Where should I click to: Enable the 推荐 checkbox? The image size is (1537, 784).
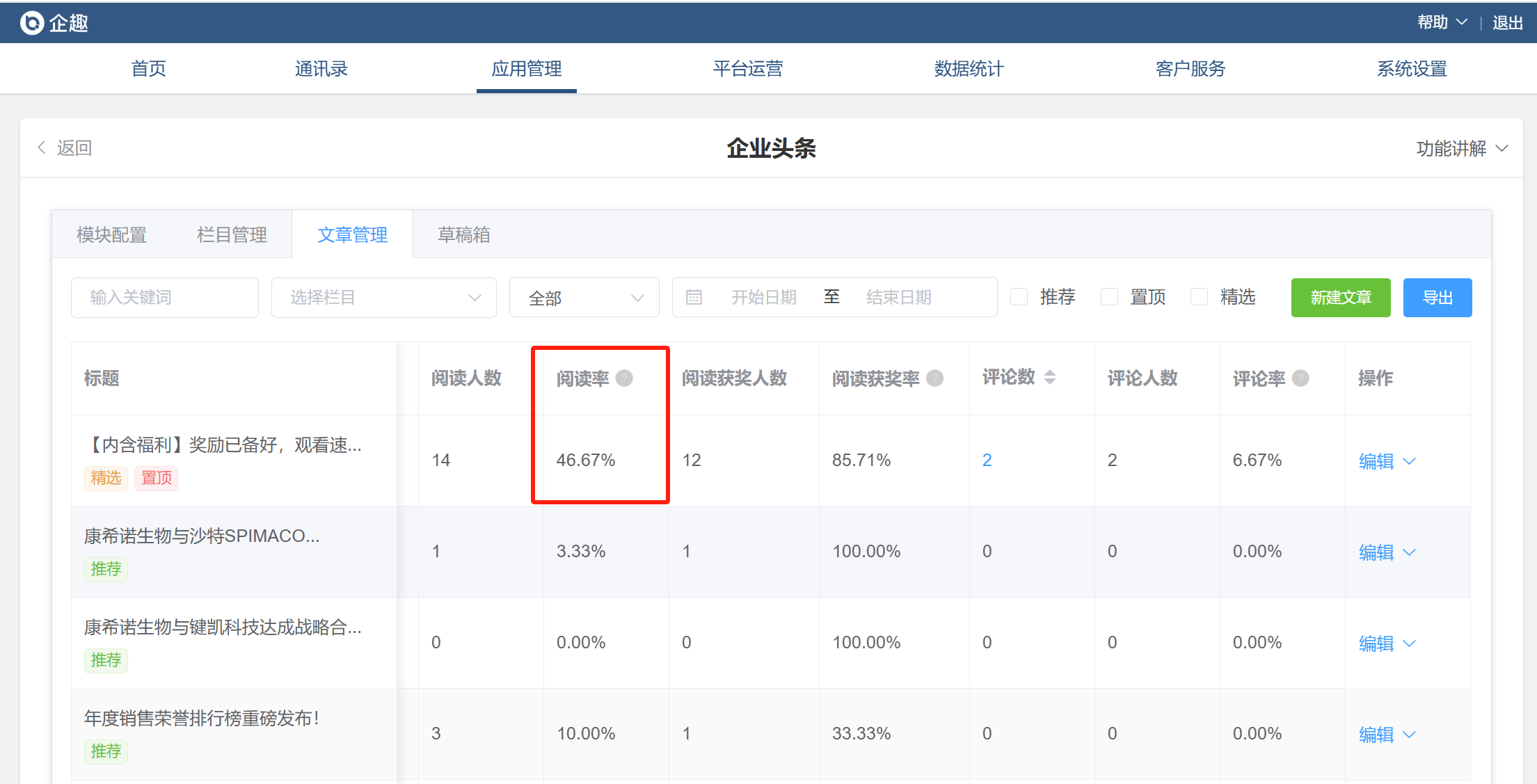[1019, 297]
